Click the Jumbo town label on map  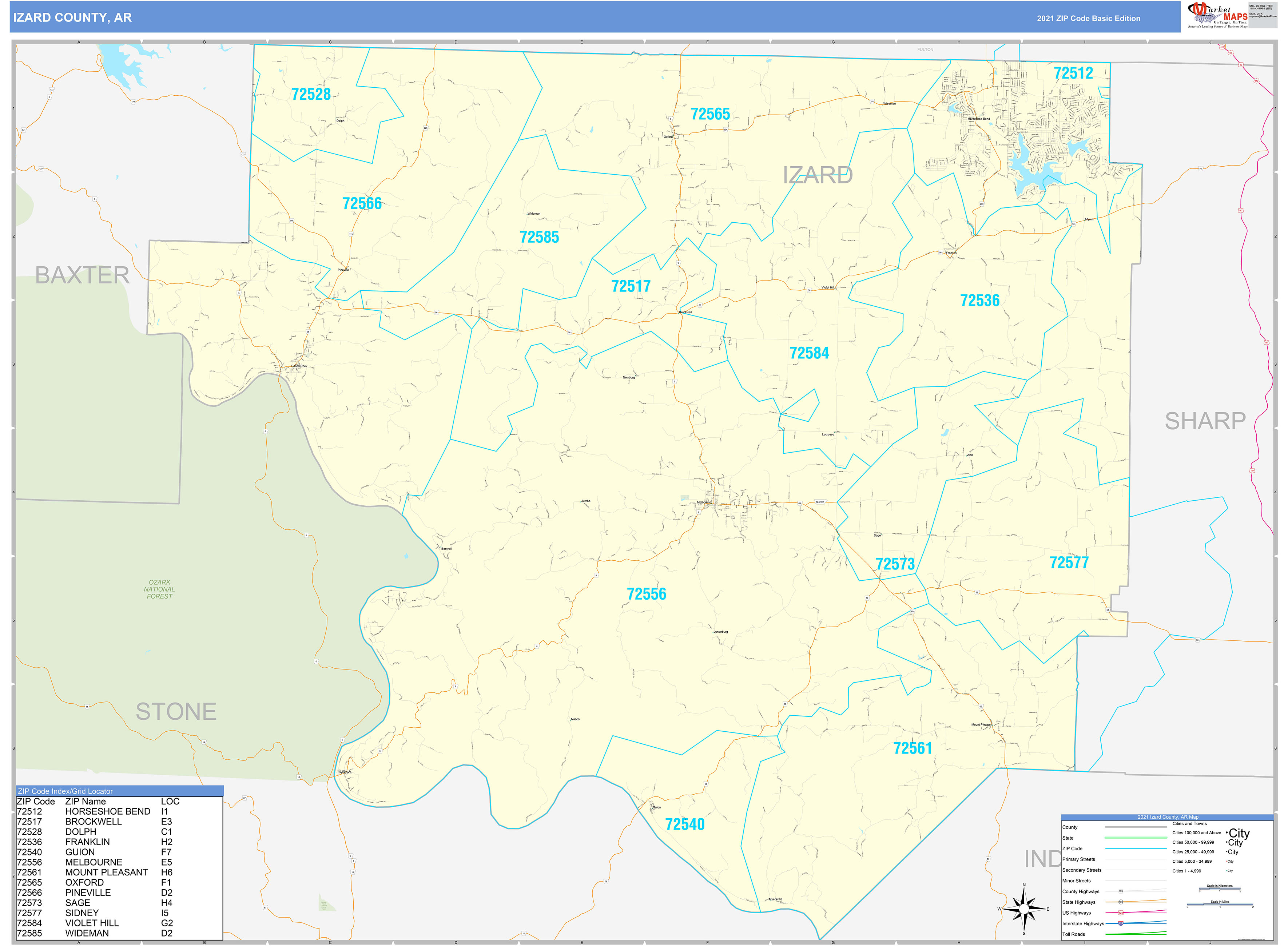pyautogui.click(x=585, y=501)
